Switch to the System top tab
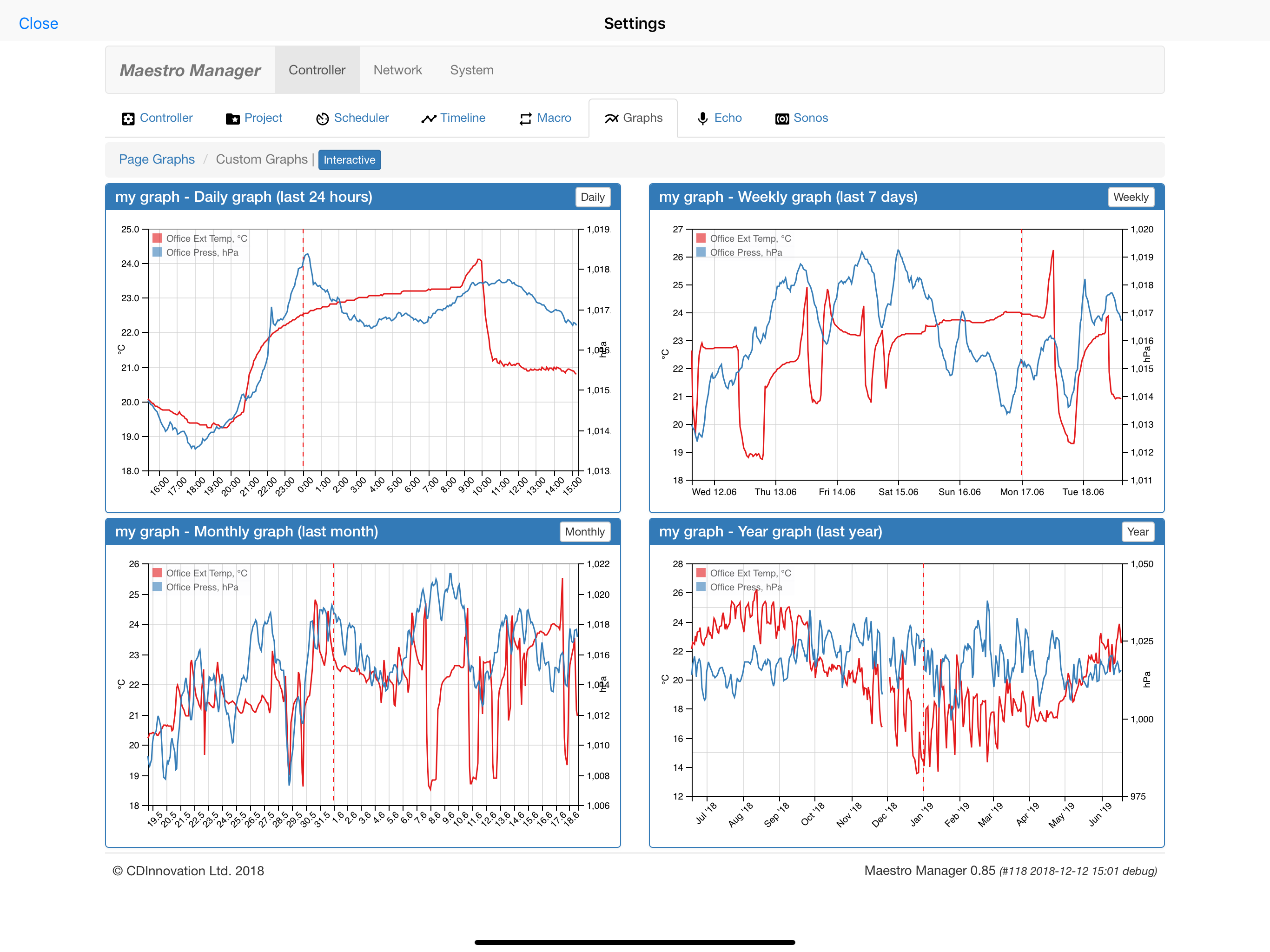The image size is (1270, 952). pos(471,70)
